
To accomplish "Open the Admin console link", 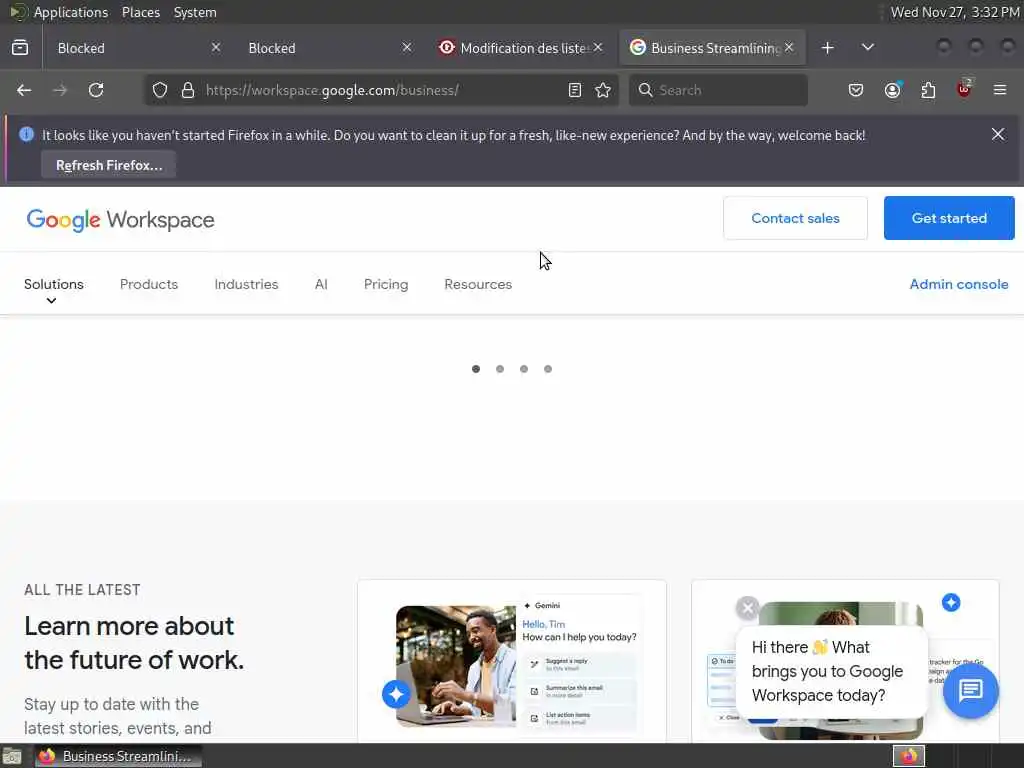I will tap(959, 284).
